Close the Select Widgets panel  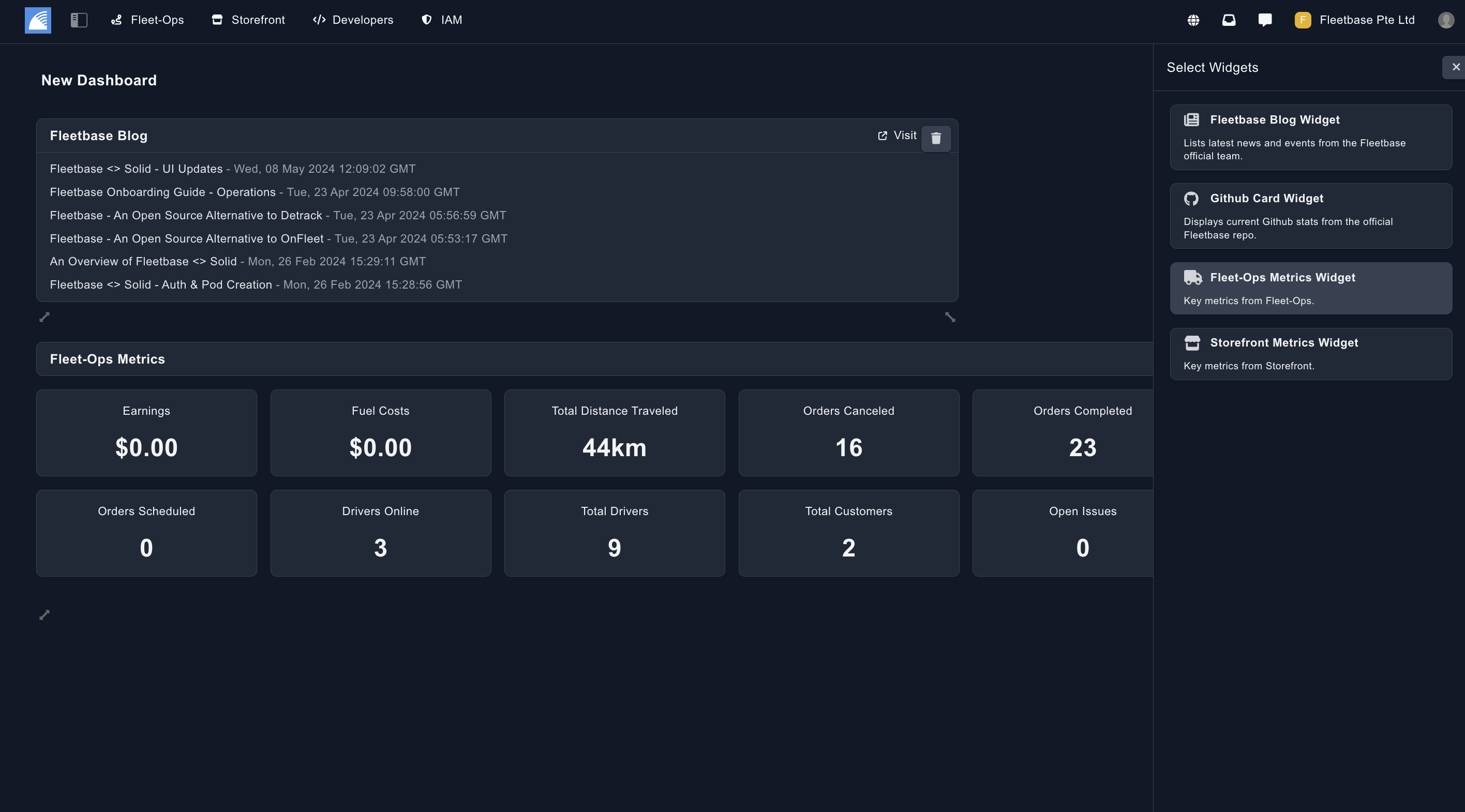point(1455,67)
